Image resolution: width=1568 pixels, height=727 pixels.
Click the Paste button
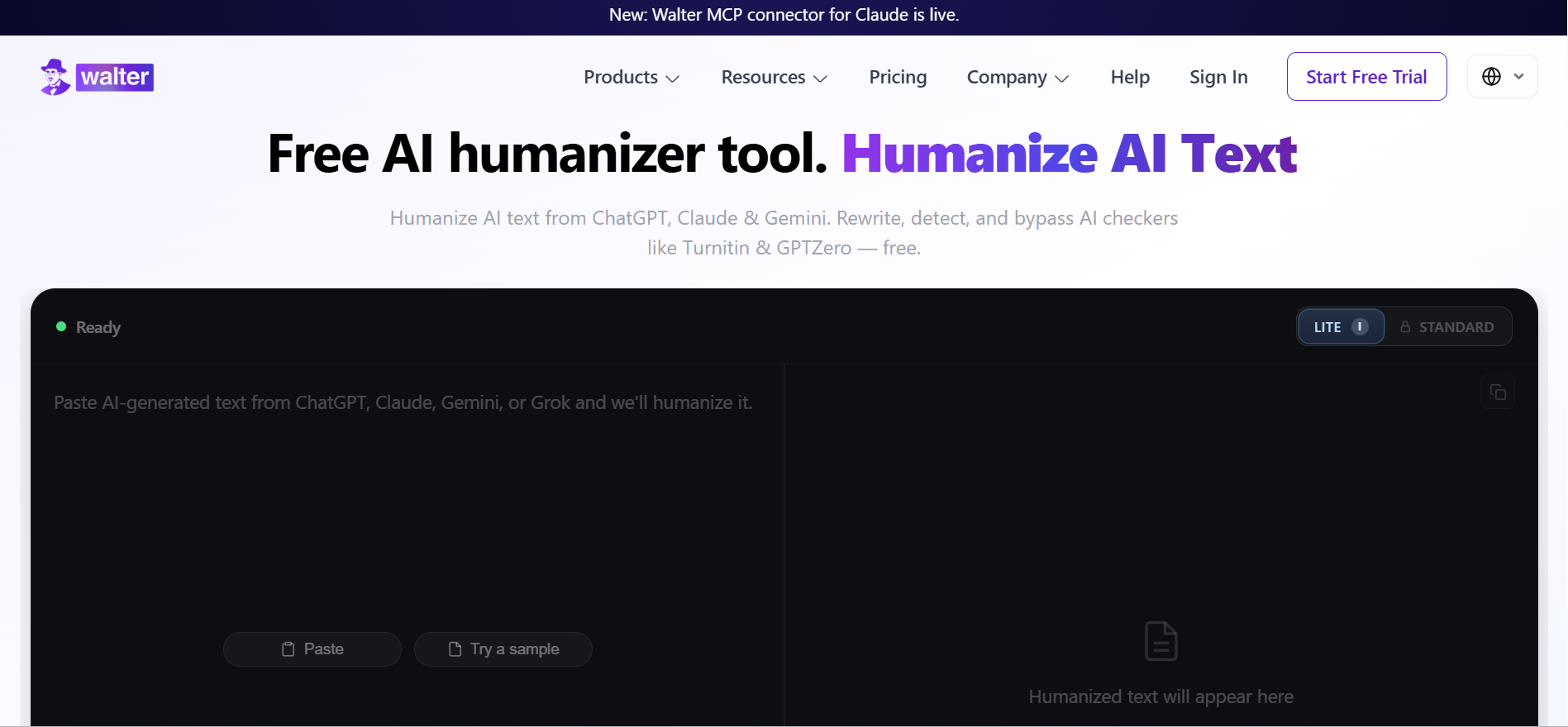[312, 649]
